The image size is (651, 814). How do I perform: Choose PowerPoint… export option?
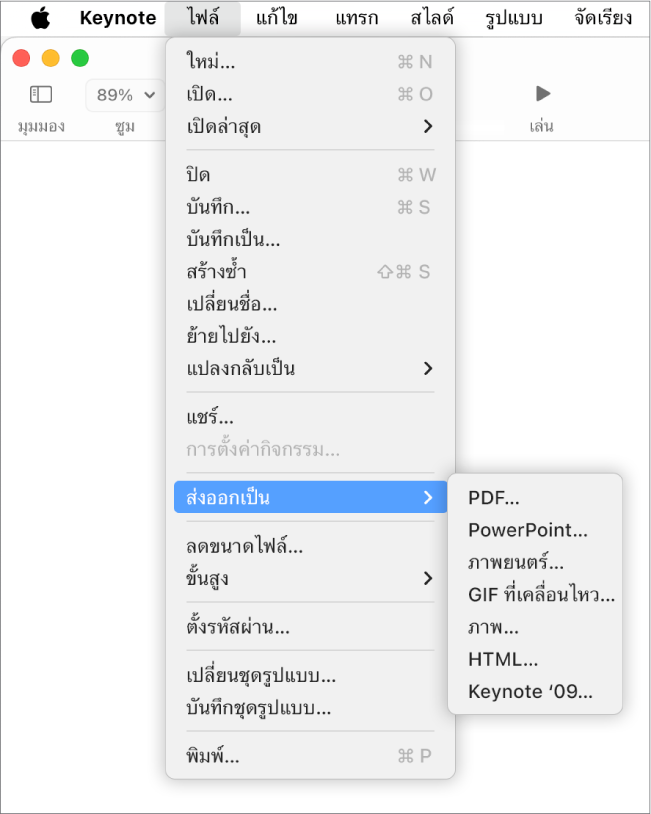coord(527,531)
